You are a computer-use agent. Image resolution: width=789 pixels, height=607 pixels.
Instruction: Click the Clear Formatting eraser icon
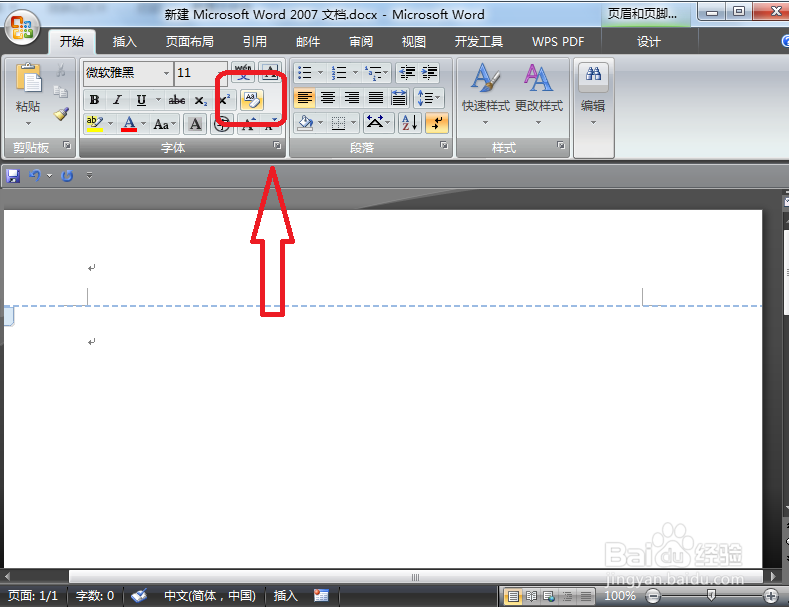click(x=252, y=100)
